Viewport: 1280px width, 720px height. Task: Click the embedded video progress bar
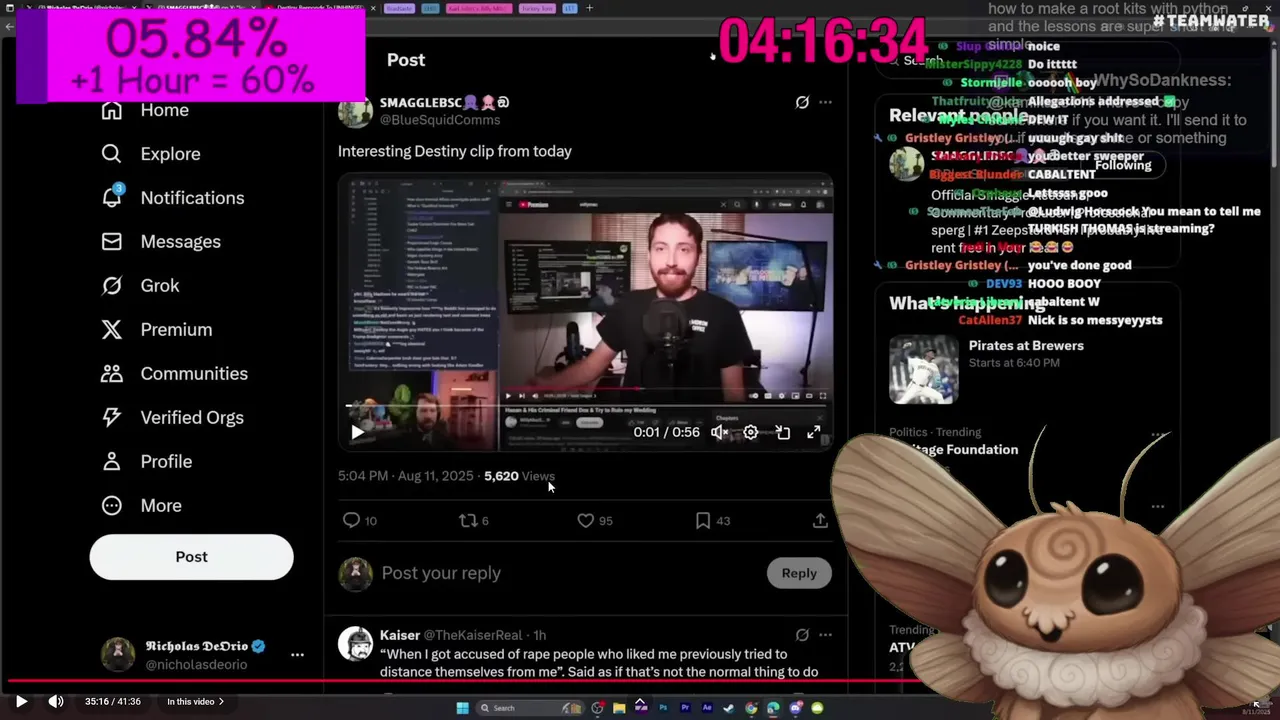[x=585, y=406]
